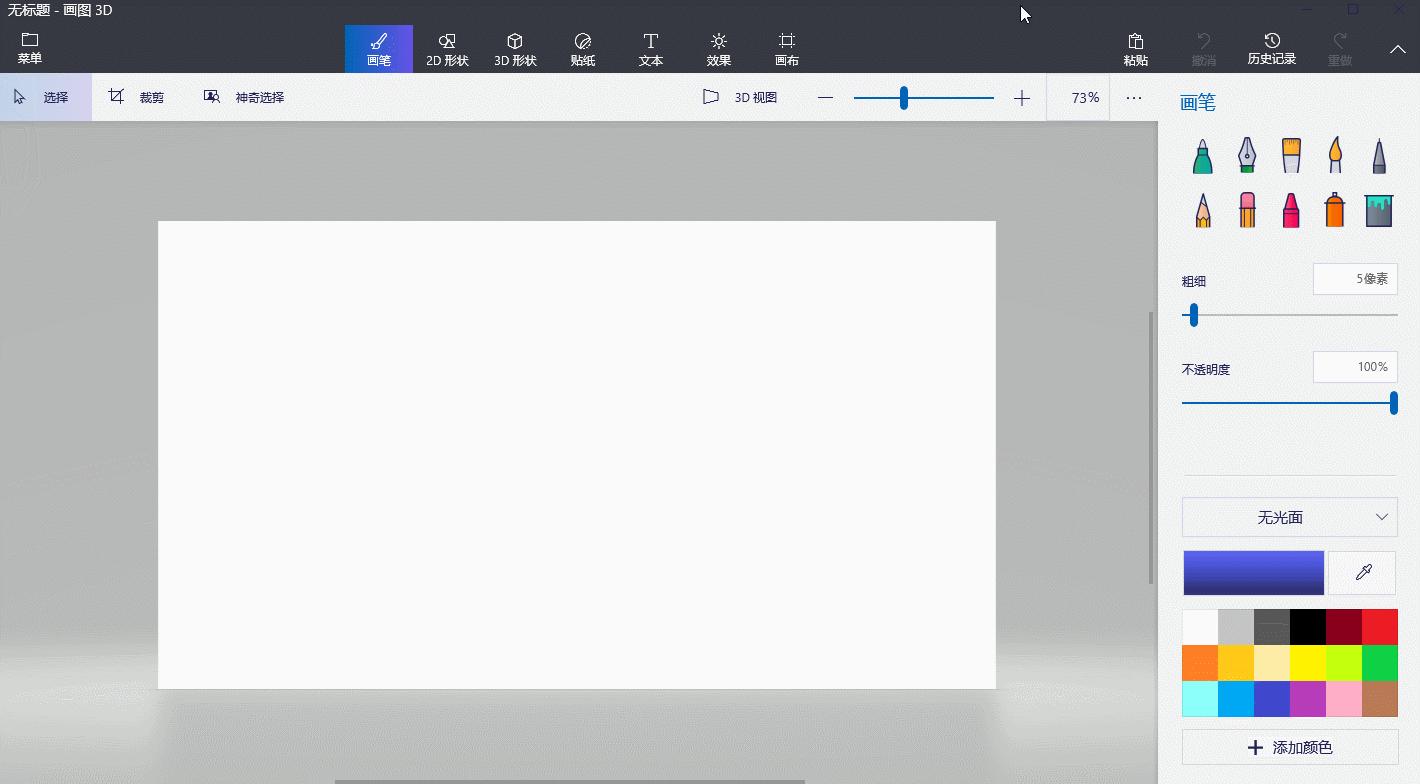Select the orange spray can tool
This screenshot has height=784, width=1420.
[1335, 210]
